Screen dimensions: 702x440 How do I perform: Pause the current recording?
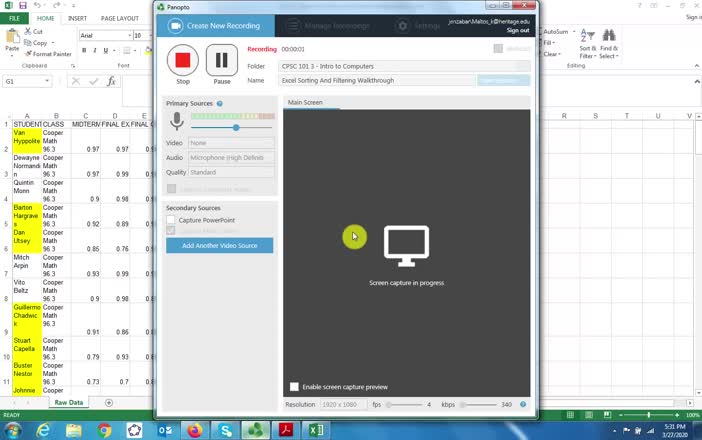[x=222, y=61]
